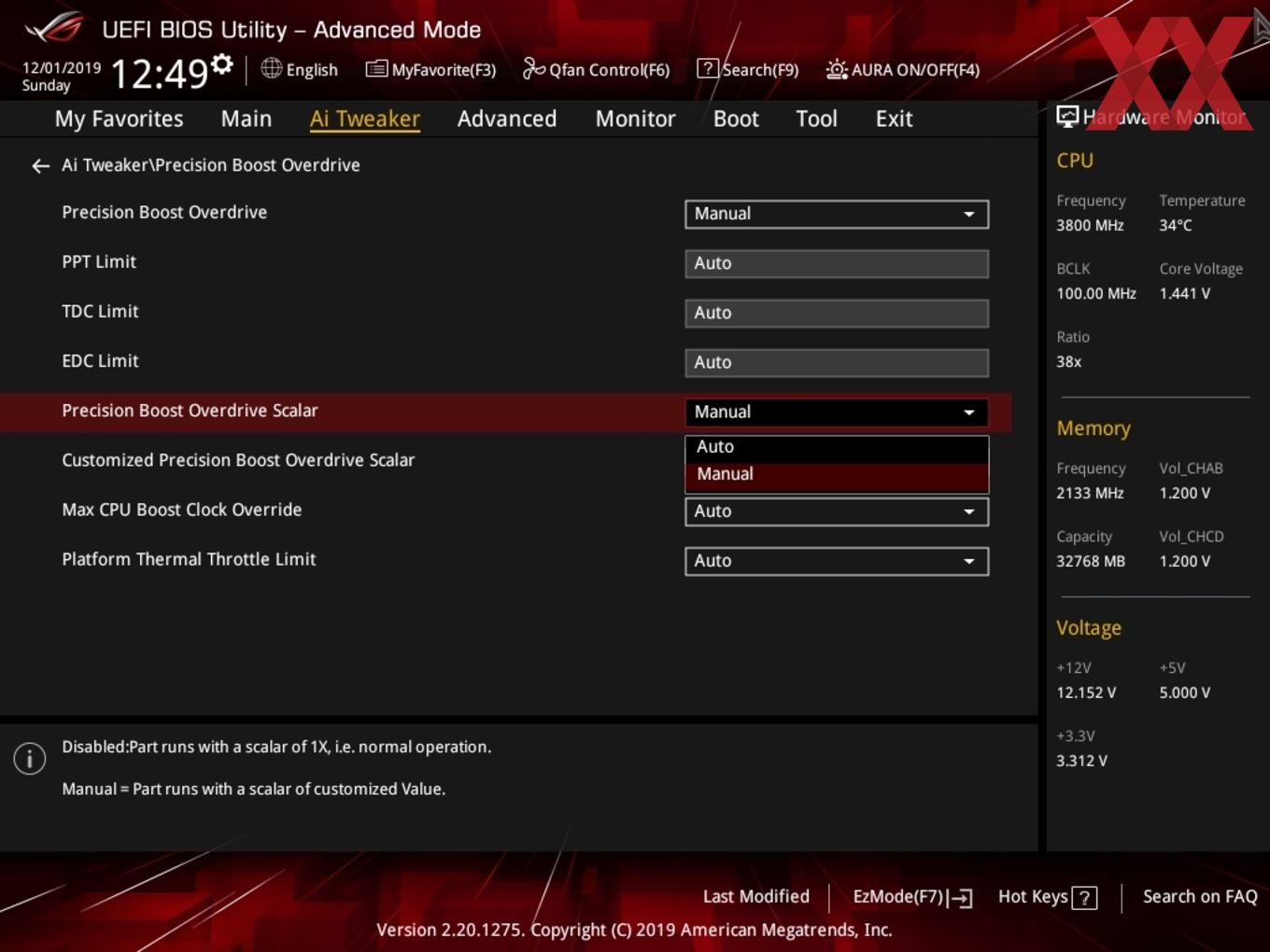This screenshot has height=952, width=1270.
Task: Click the Memory frequency 2133 MHz
Action: coord(1090,494)
